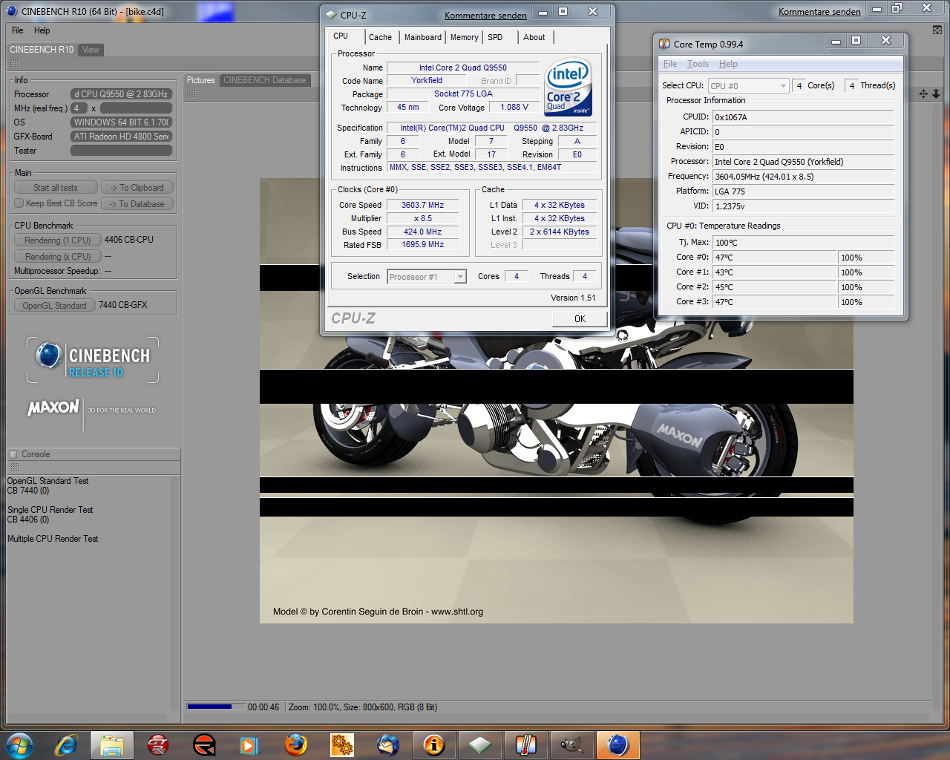Click the To Database button
The image size is (950, 760).
point(137,204)
